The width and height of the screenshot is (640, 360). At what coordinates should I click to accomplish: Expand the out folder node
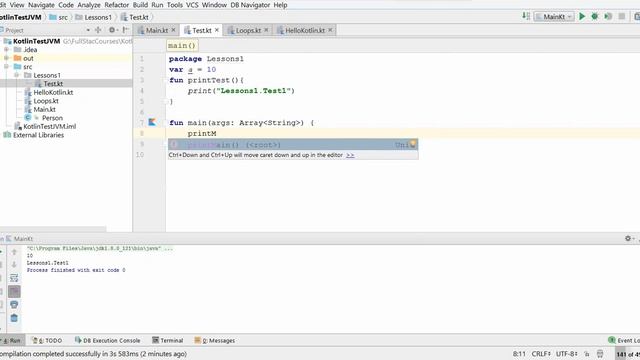click(6, 58)
